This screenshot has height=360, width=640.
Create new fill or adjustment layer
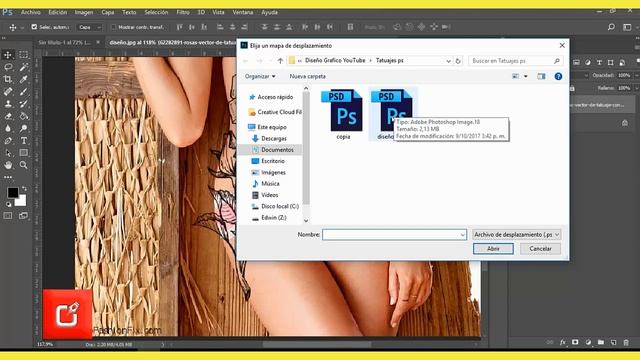click(588, 342)
